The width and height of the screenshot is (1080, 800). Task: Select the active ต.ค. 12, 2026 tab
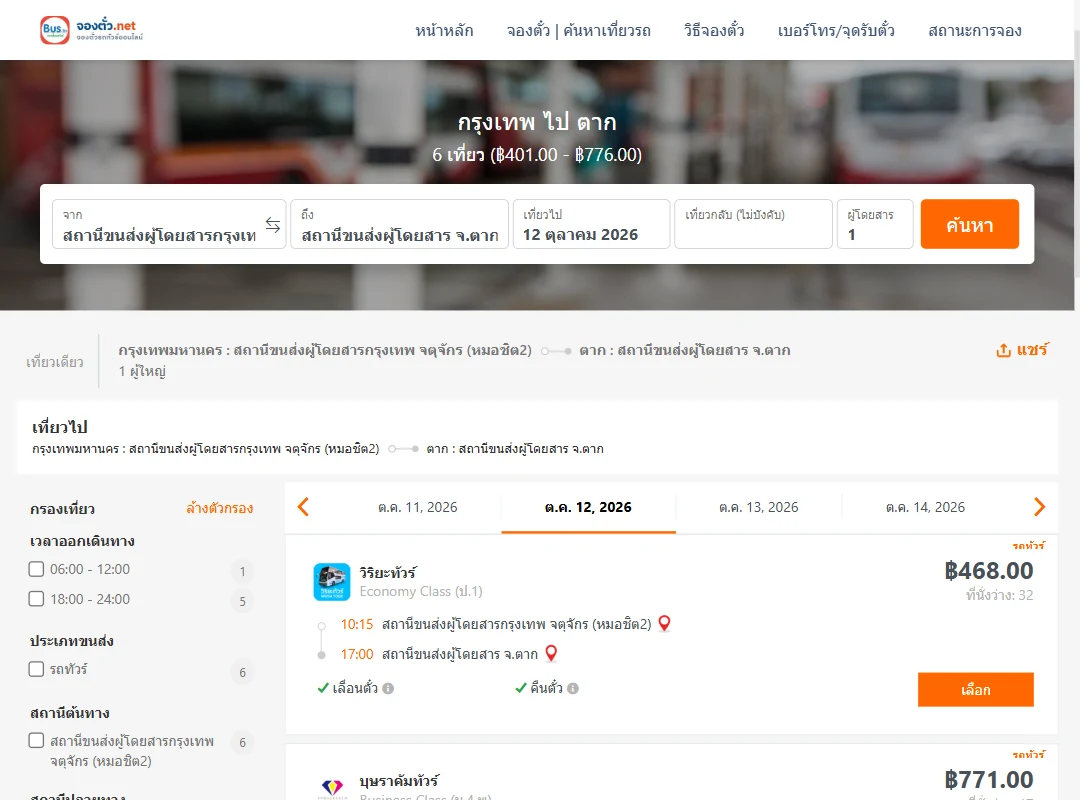click(x=588, y=508)
